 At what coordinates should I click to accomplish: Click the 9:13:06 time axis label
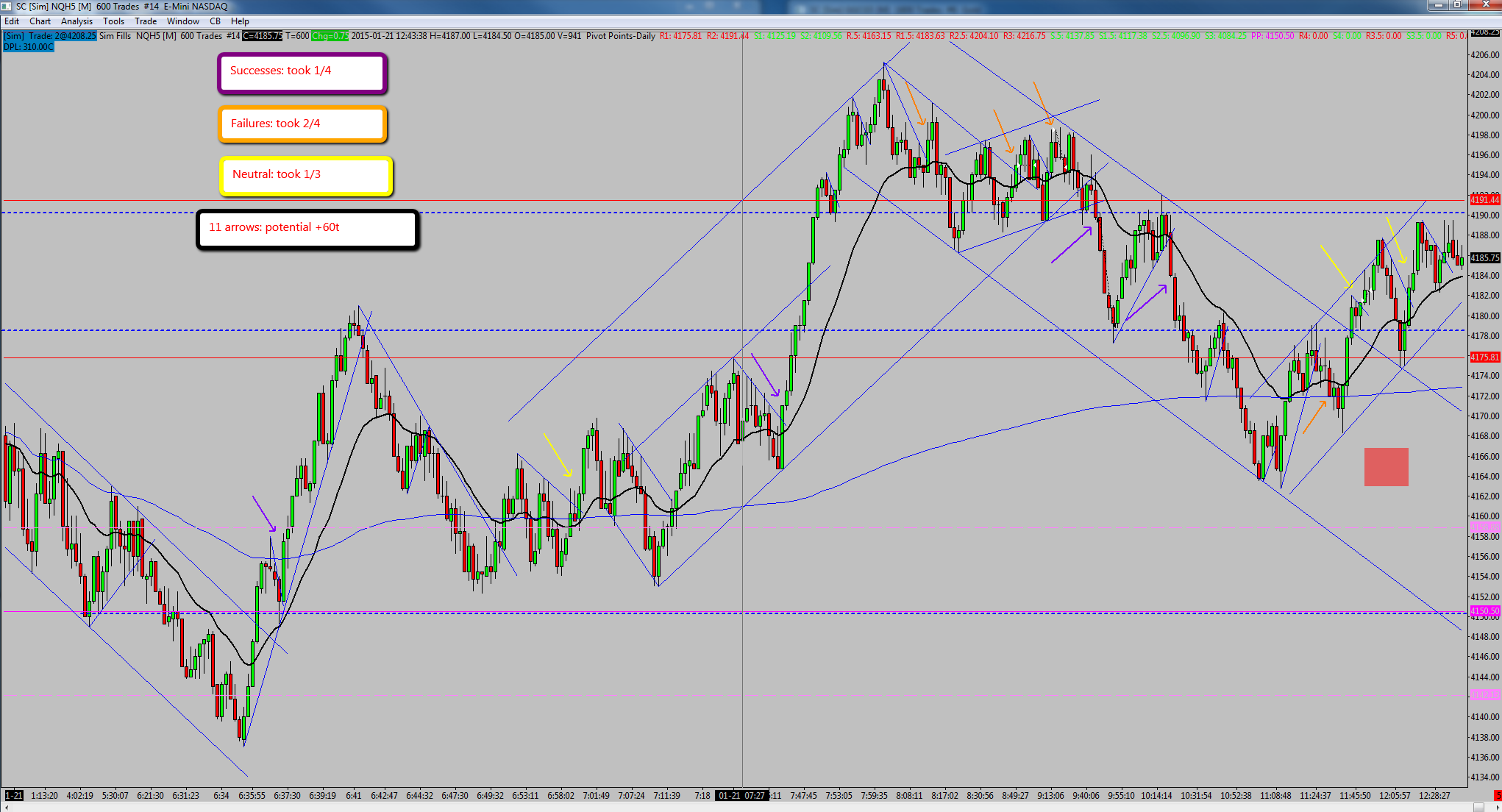point(1050,795)
